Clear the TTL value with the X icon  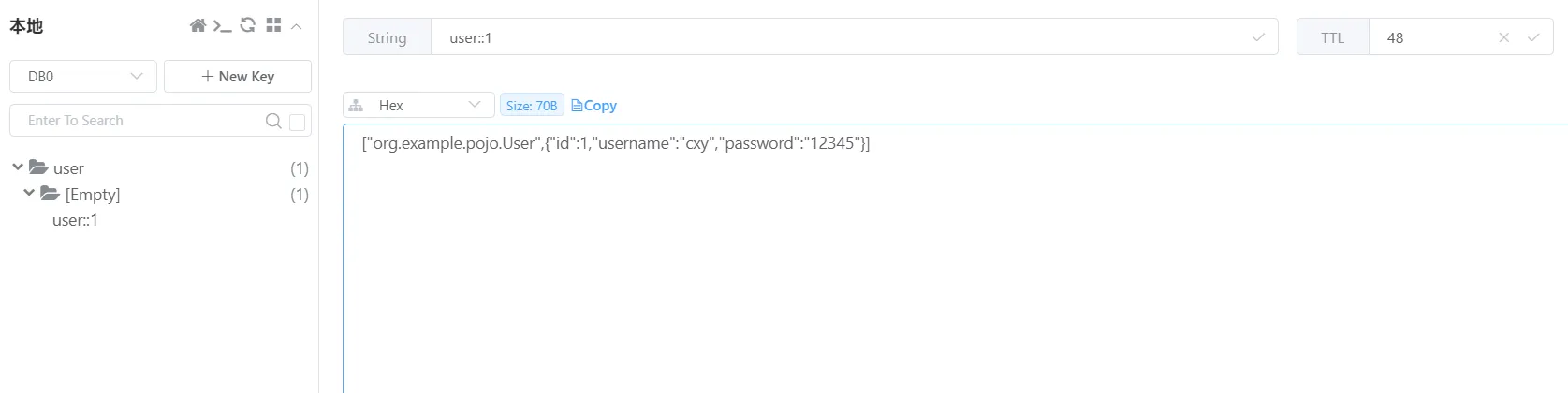click(1503, 37)
